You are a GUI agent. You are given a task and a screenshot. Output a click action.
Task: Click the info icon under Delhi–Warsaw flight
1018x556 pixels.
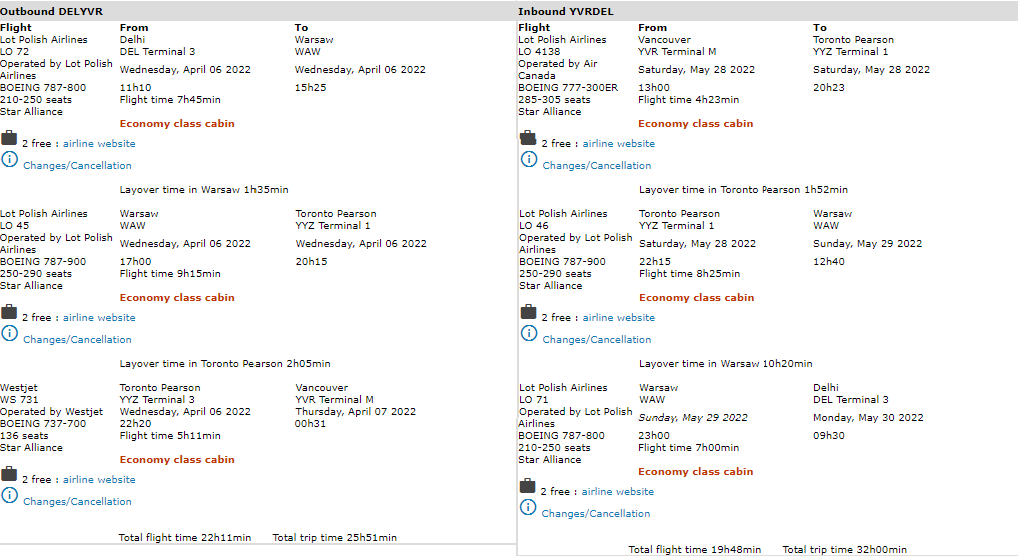tap(9, 160)
